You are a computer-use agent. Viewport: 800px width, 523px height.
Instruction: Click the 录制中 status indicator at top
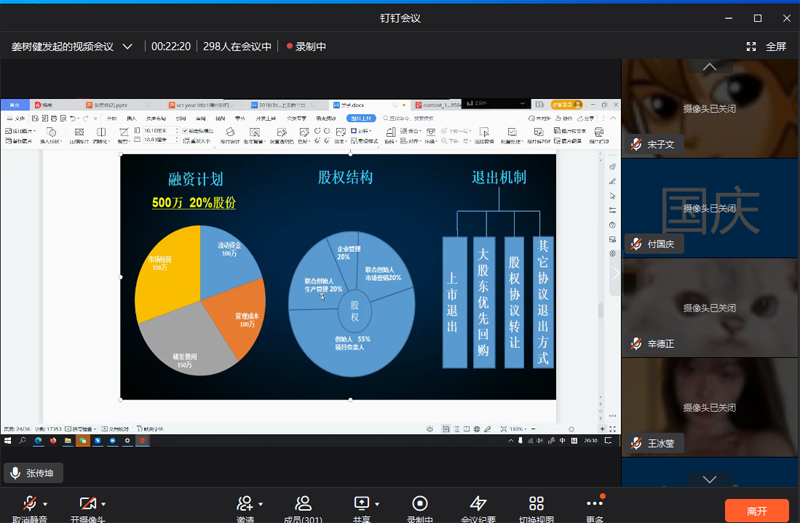tap(307, 46)
